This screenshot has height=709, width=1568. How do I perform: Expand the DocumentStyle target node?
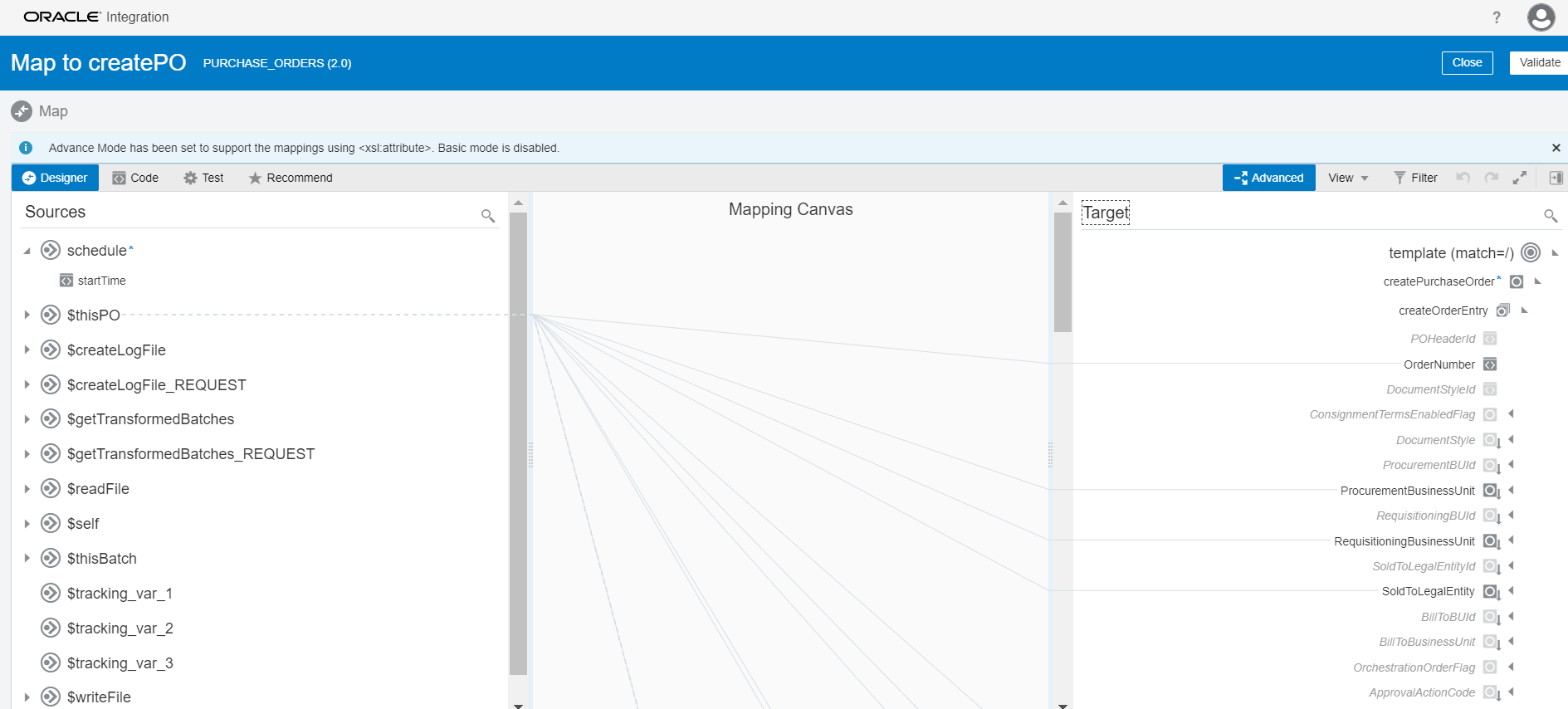[x=1512, y=440]
